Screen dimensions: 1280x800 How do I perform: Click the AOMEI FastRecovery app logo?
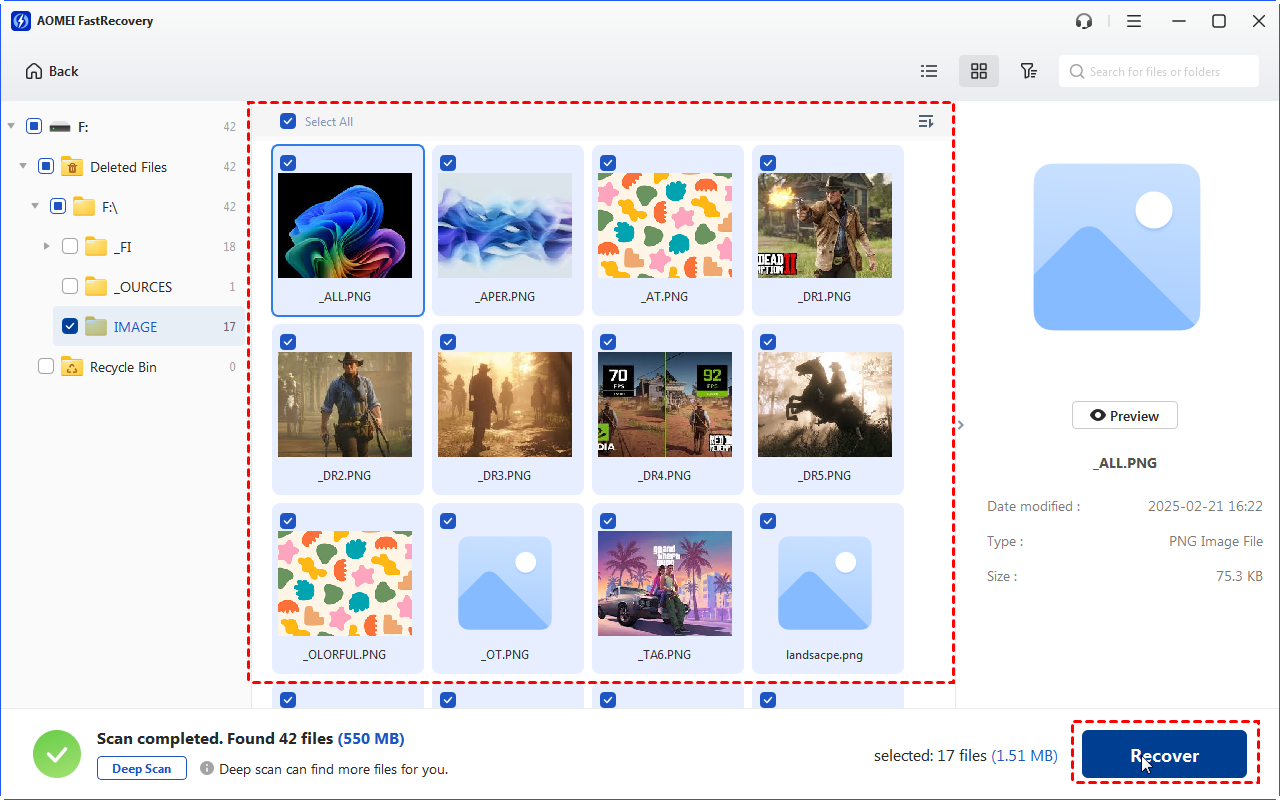(x=21, y=21)
